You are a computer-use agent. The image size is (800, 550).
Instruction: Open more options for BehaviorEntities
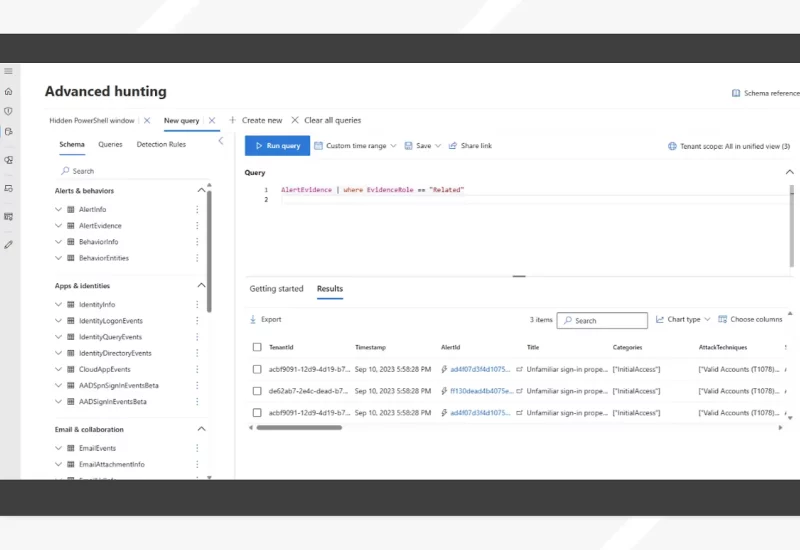click(x=197, y=258)
